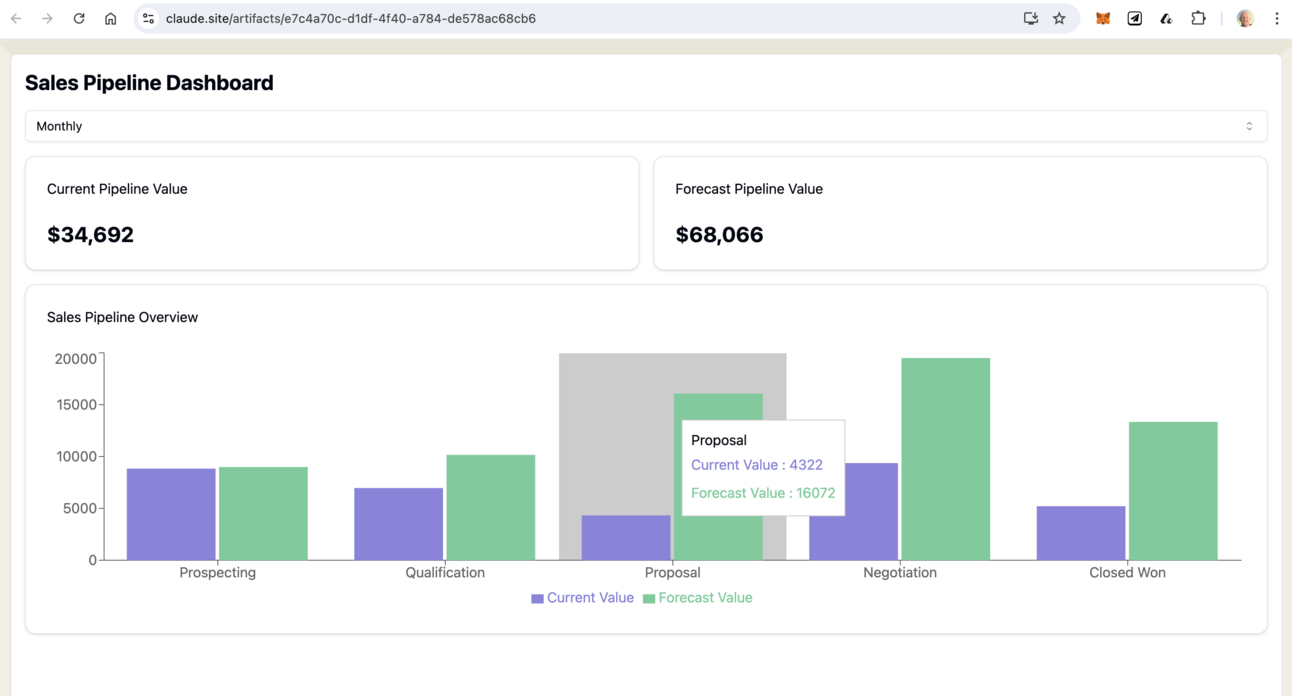This screenshot has height=696, width=1292.
Task: Open Chrome's three-dot menu
Action: click(x=1277, y=18)
